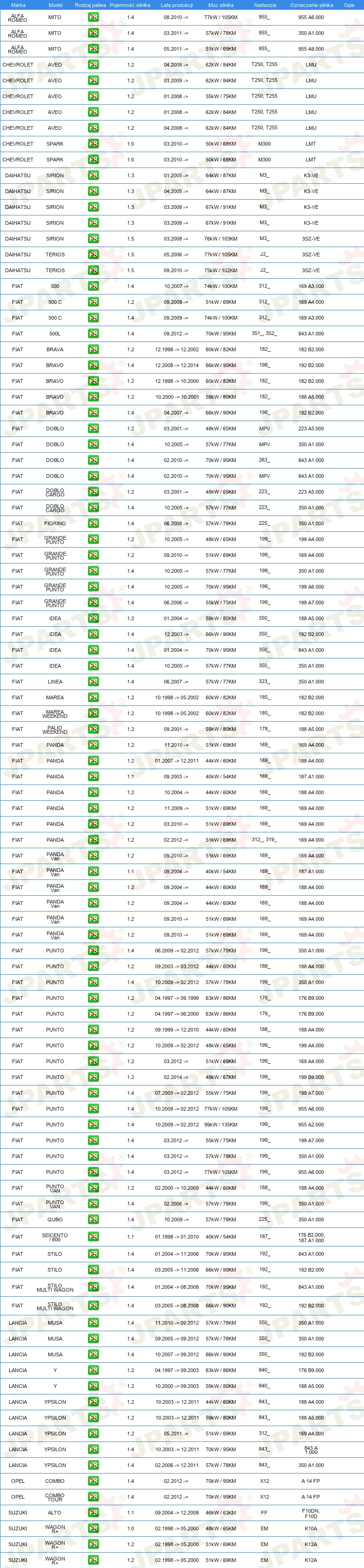Click fuel icon in Fiat Linea row
The width and height of the screenshot is (364, 1568).
click(93, 682)
